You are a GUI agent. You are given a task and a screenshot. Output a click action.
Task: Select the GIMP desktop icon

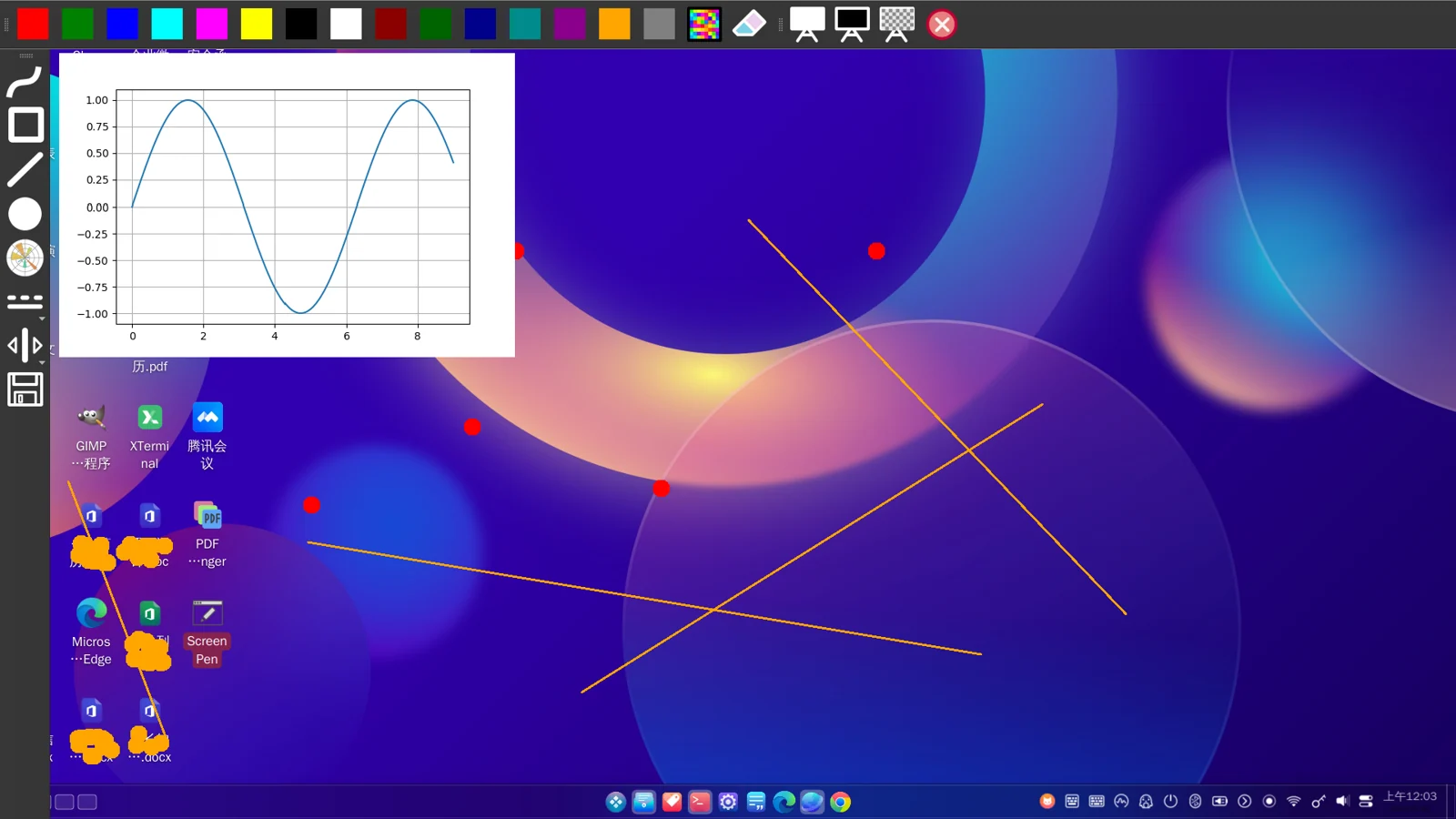pos(91,436)
